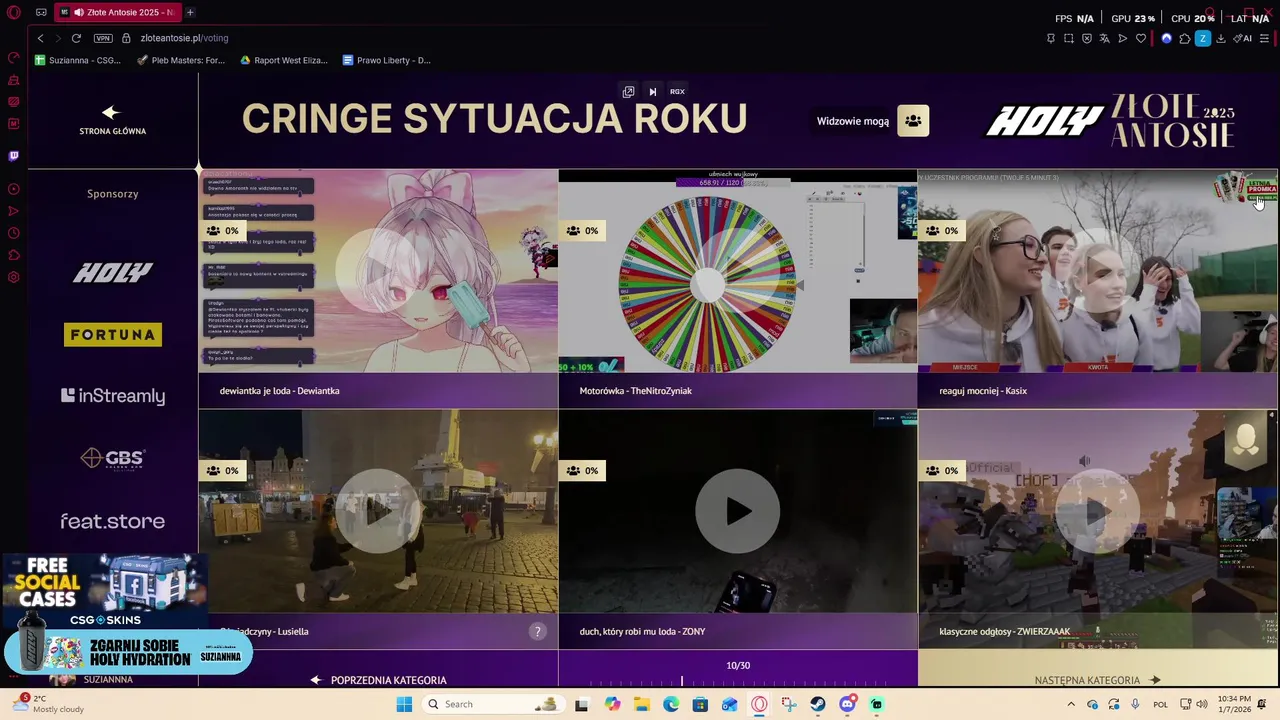
Task: Open the HOLY sponsor logo in sidebar
Action: [112, 272]
